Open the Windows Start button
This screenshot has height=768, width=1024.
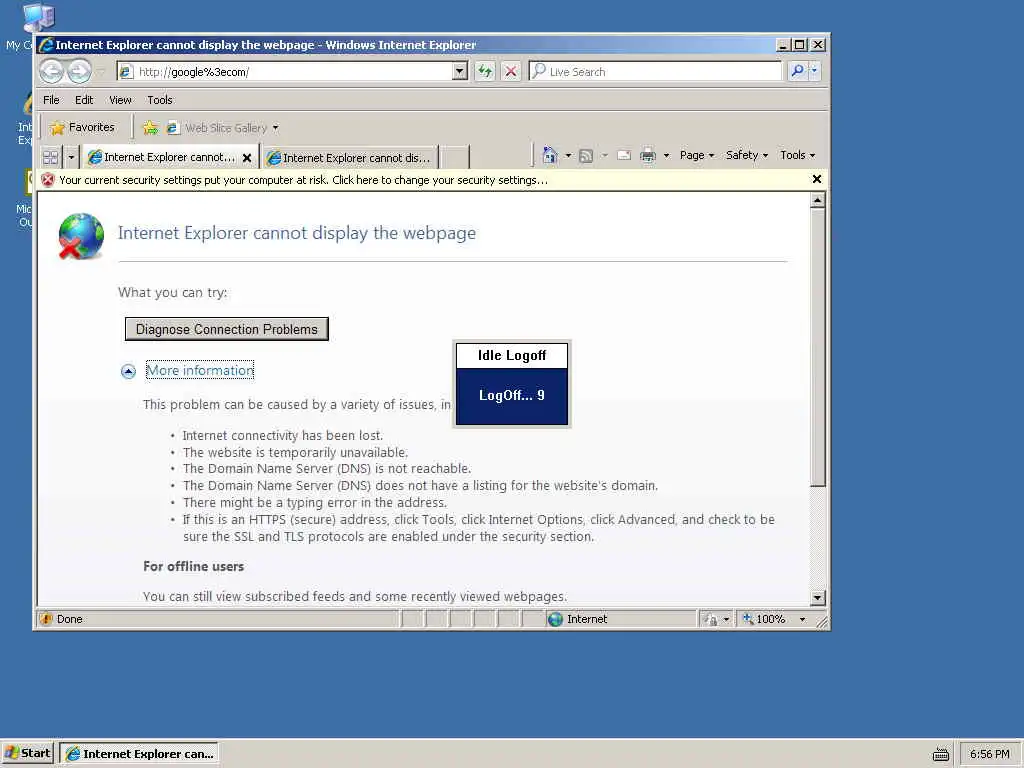coord(27,754)
